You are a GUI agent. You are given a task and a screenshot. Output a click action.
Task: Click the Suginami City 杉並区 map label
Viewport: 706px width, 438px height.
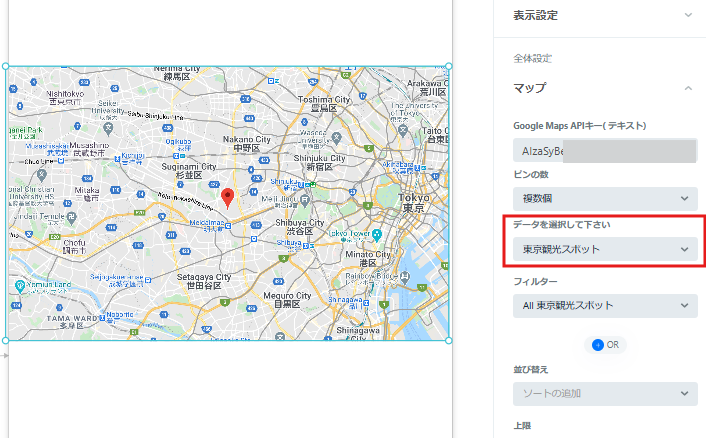189,171
